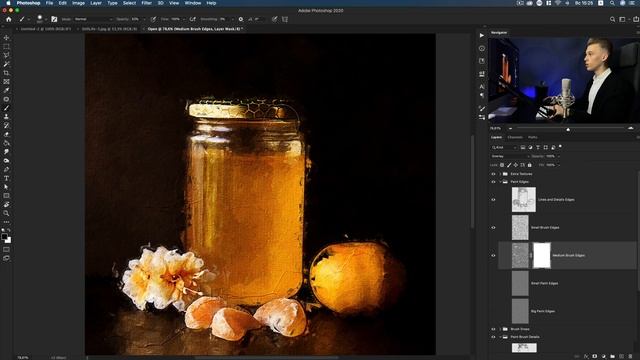
Task: Click the macOS Spotlight search icon
Action: pos(612,3)
